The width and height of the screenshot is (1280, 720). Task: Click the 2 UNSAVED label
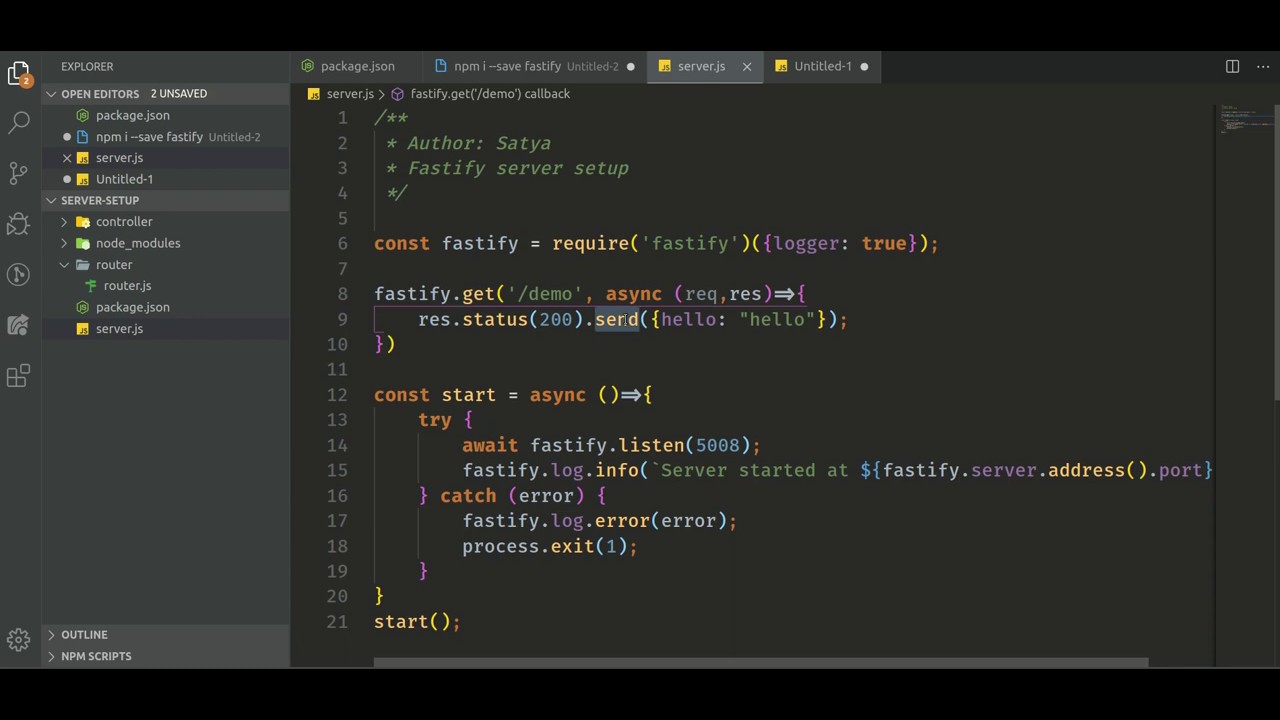(x=178, y=94)
